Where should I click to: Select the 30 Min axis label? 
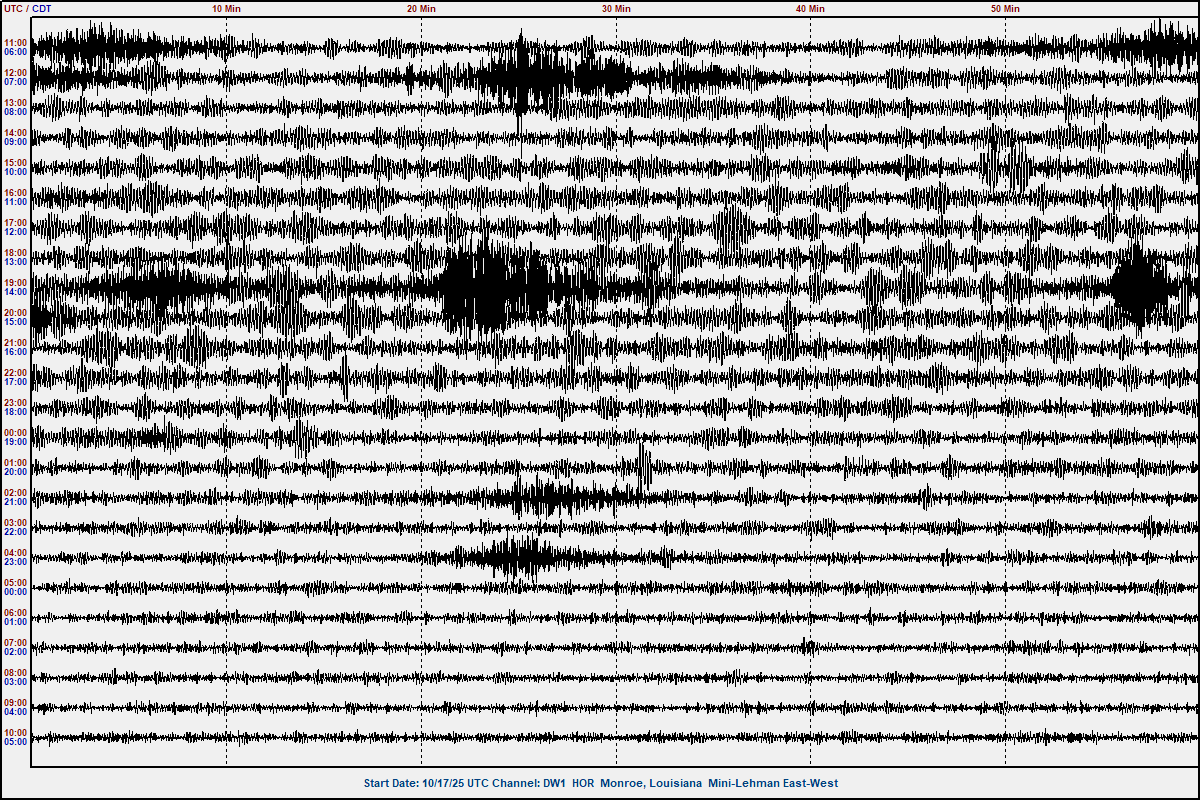(x=616, y=8)
